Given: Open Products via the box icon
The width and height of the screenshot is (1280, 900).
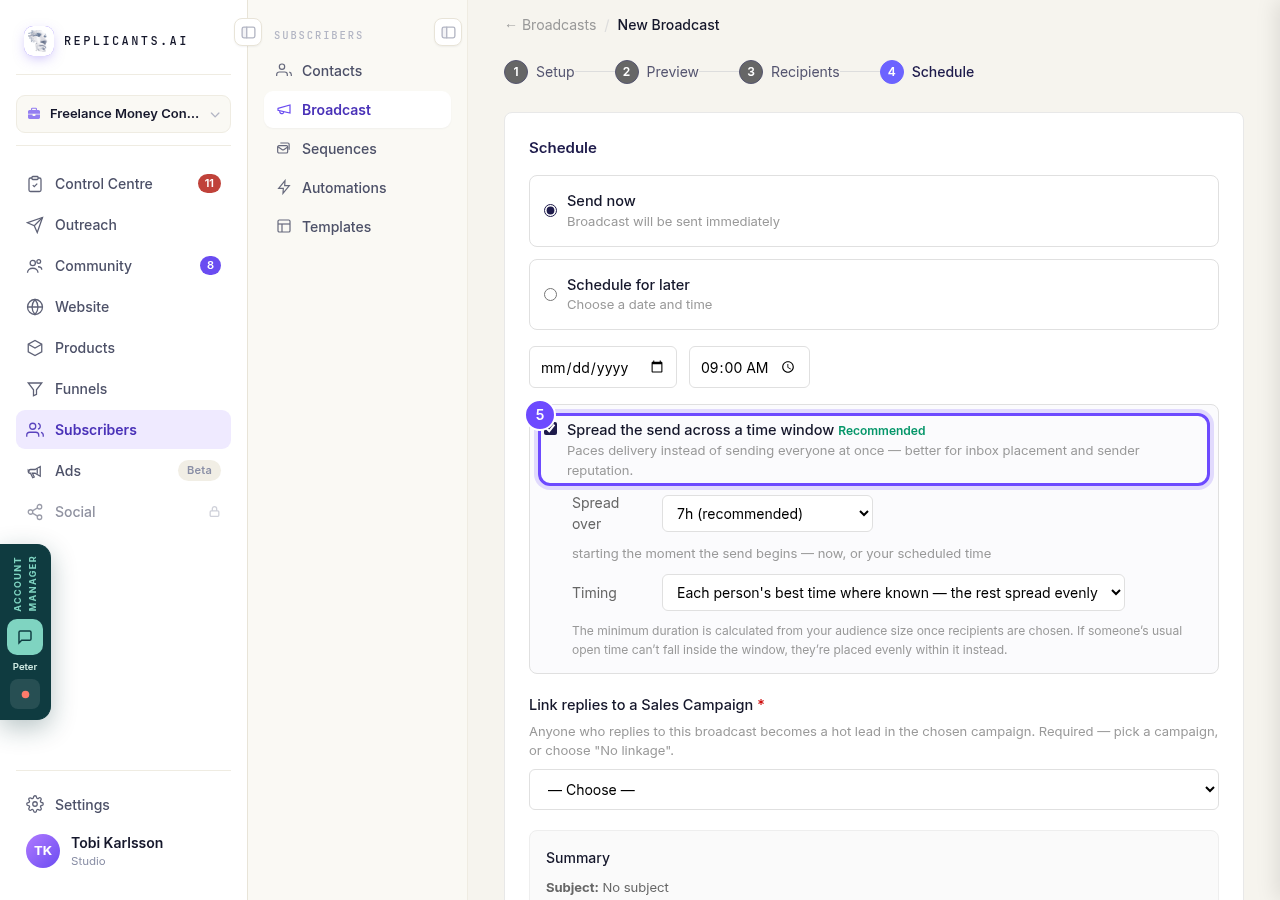Looking at the screenshot, I should click(35, 348).
